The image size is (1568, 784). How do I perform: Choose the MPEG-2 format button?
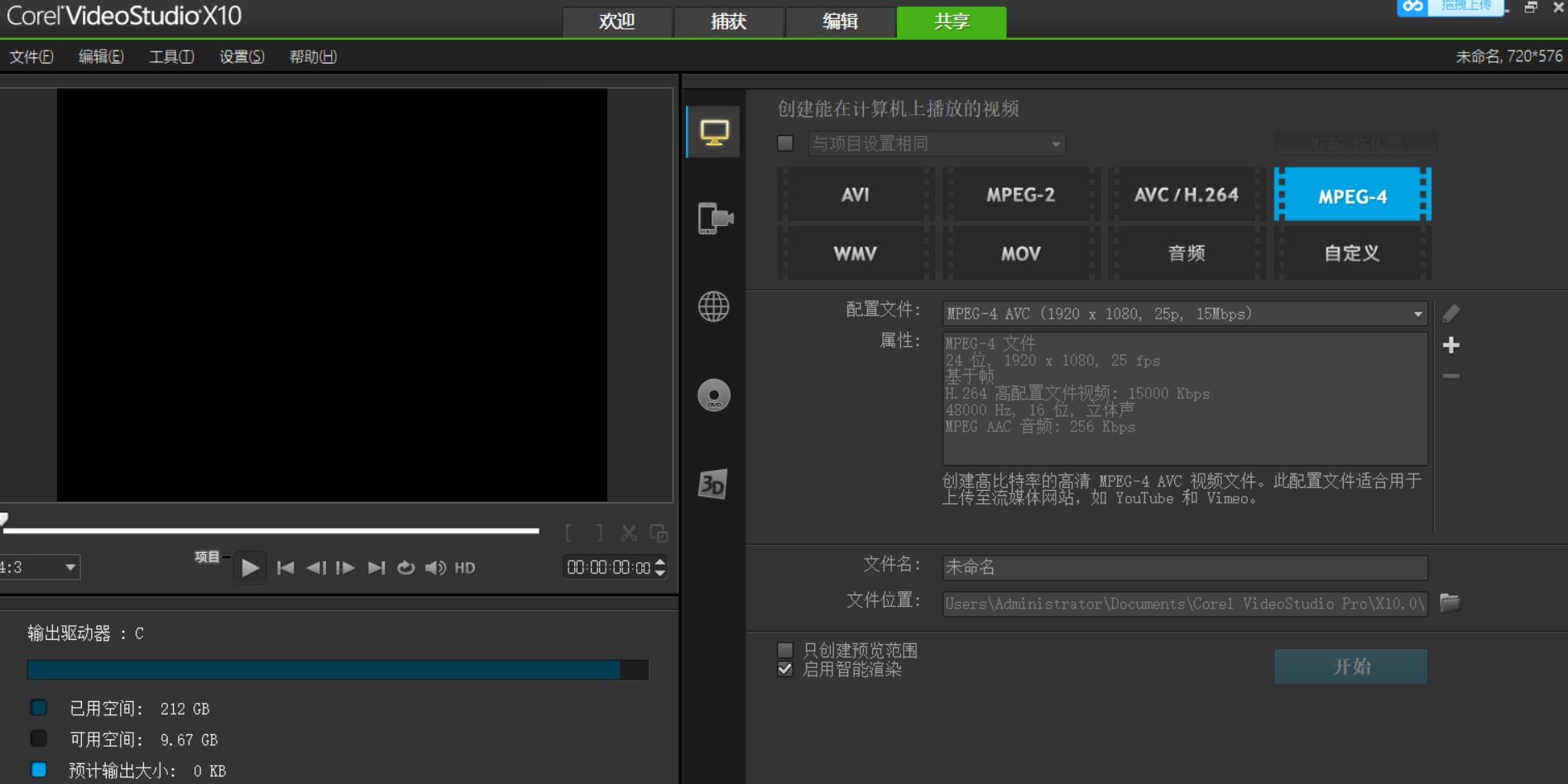click(1021, 195)
